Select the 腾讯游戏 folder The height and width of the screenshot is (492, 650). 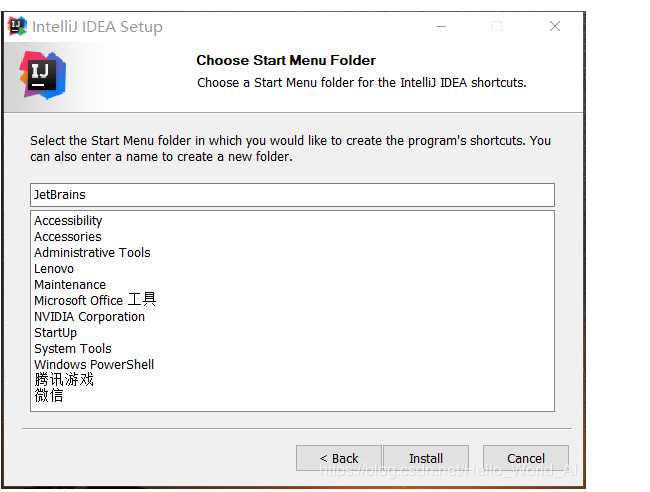click(x=64, y=380)
